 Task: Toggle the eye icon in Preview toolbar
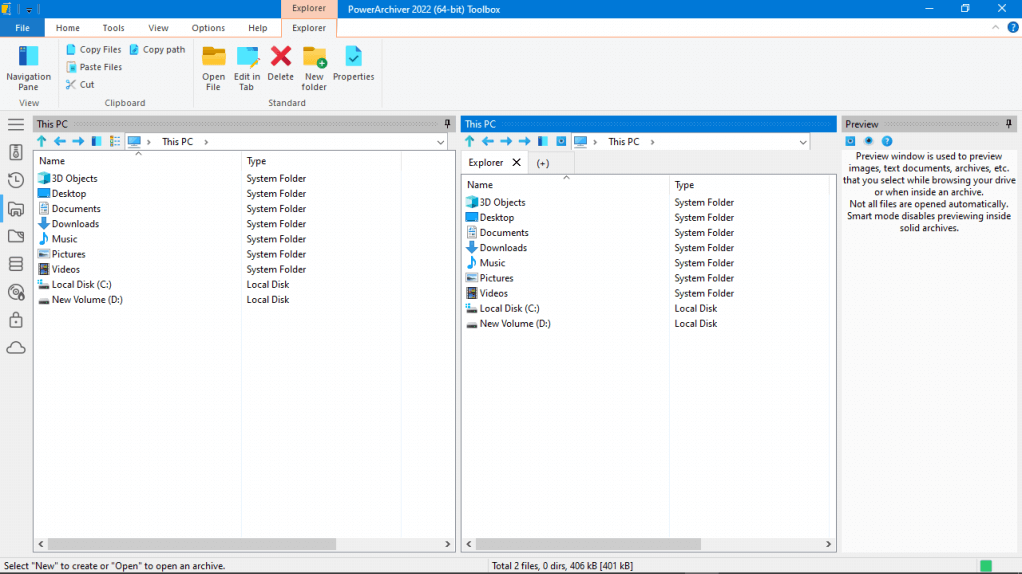pyautogui.click(x=868, y=141)
